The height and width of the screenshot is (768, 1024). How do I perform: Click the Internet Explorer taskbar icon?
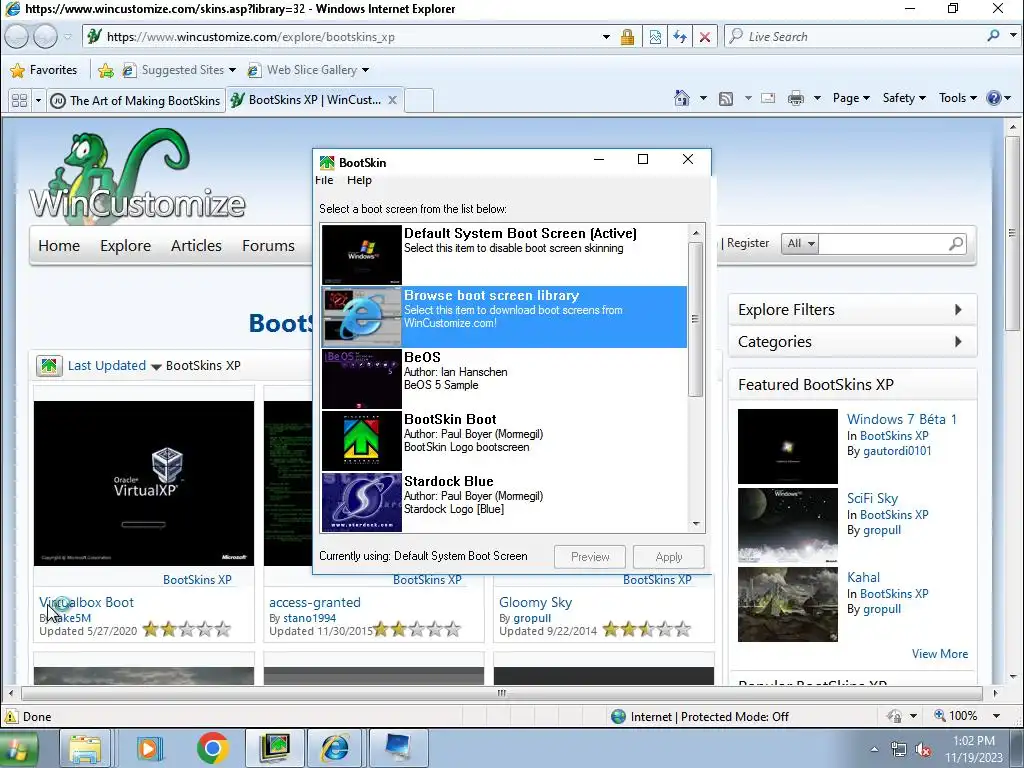point(334,748)
